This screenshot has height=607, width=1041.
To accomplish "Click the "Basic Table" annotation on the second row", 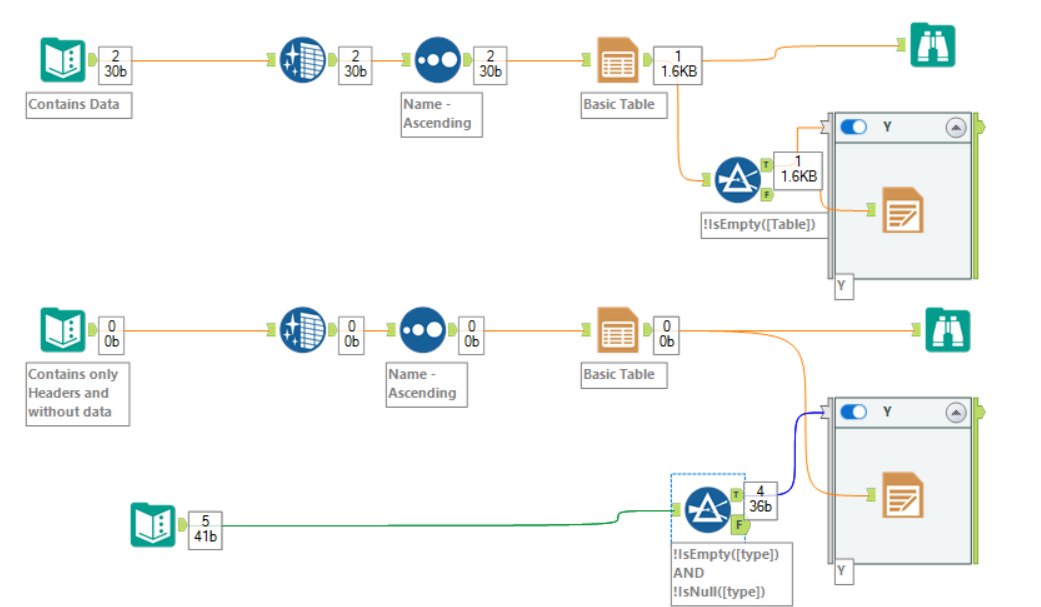I will [x=623, y=375].
